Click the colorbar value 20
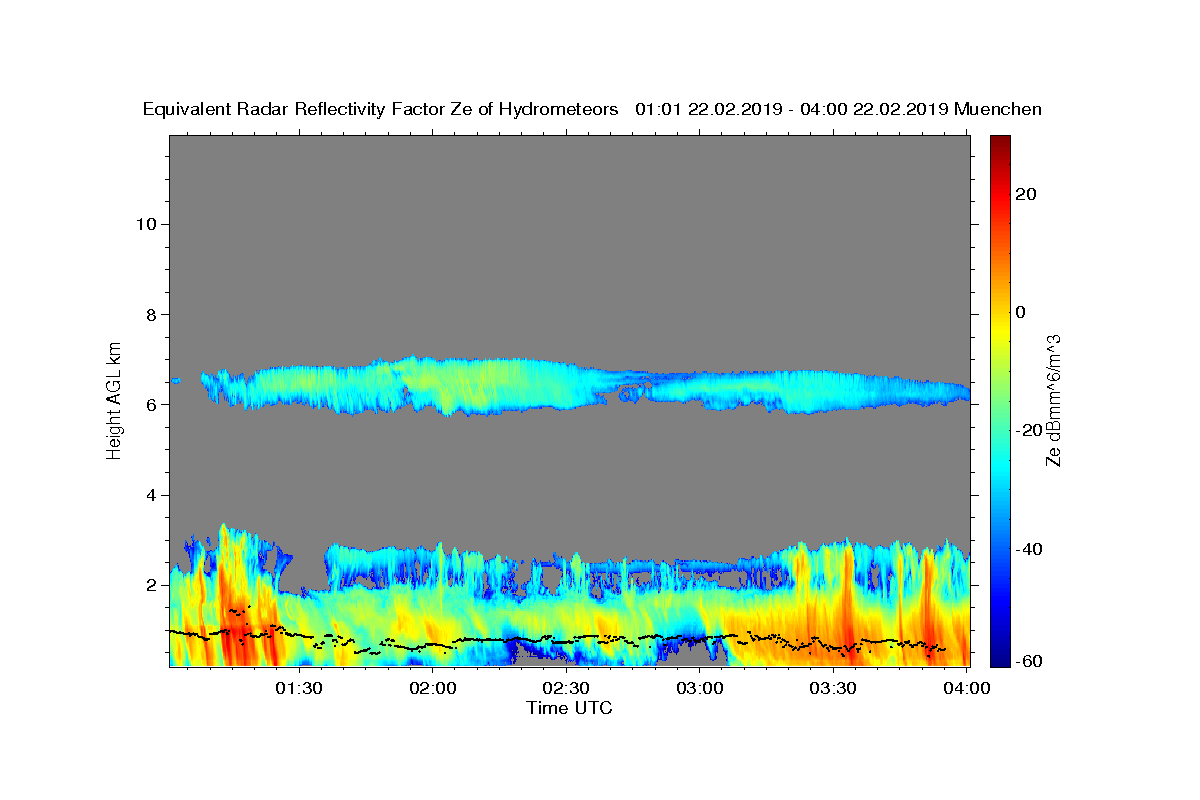This screenshot has height=800, width=1200. point(1026,194)
